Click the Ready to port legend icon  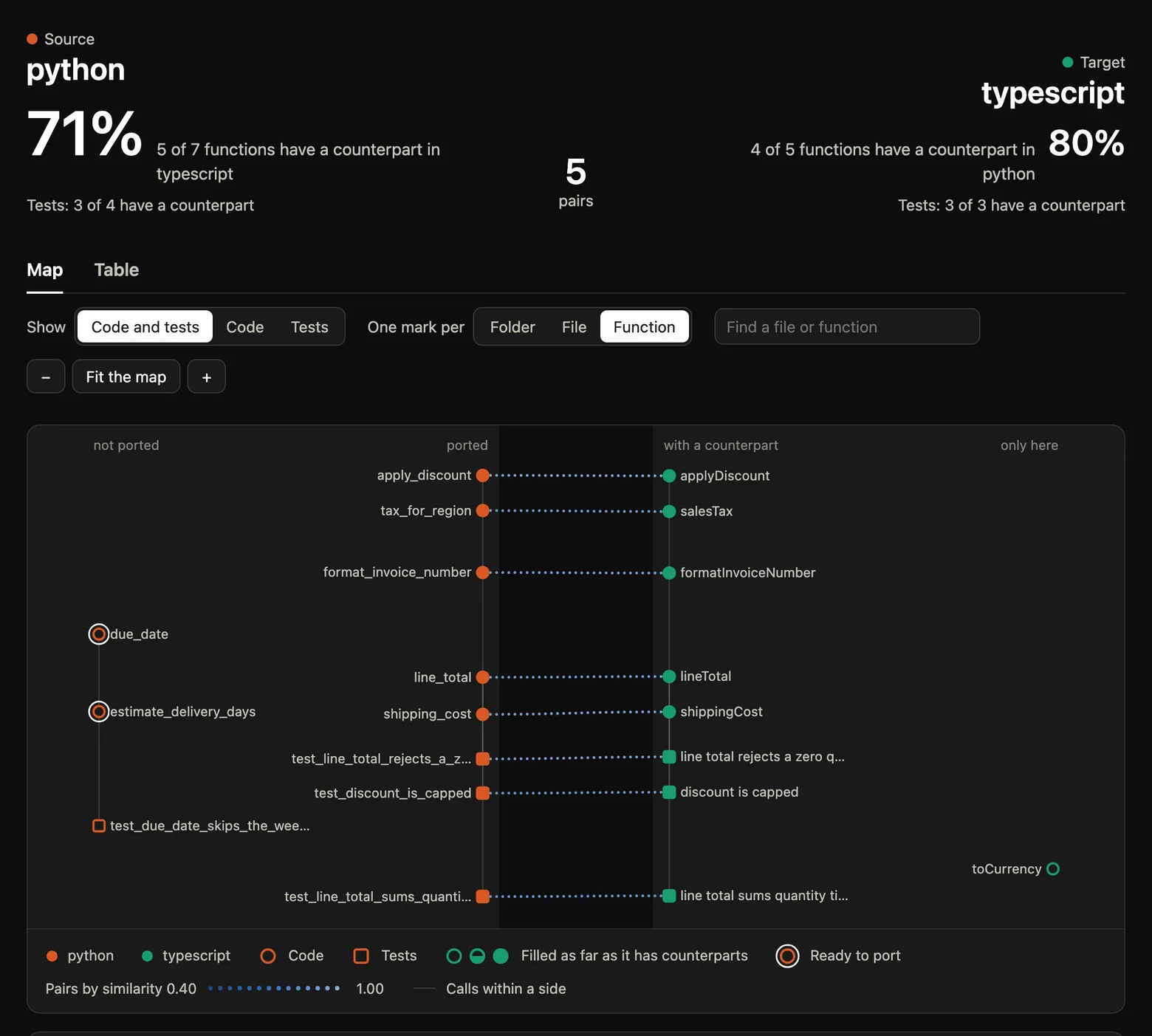click(787, 956)
